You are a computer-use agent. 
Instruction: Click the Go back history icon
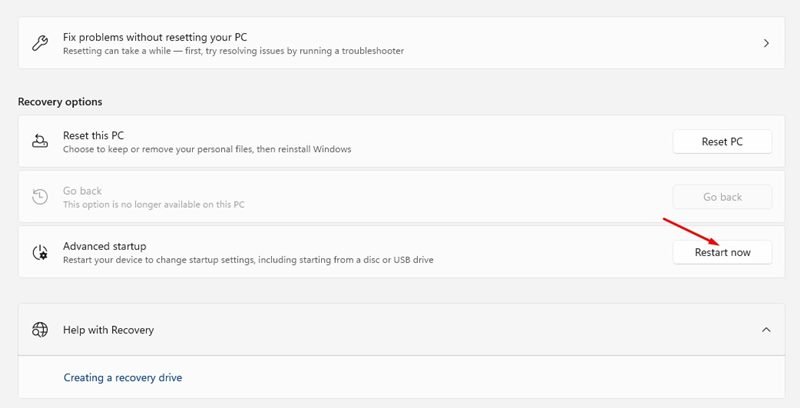(40, 197)
